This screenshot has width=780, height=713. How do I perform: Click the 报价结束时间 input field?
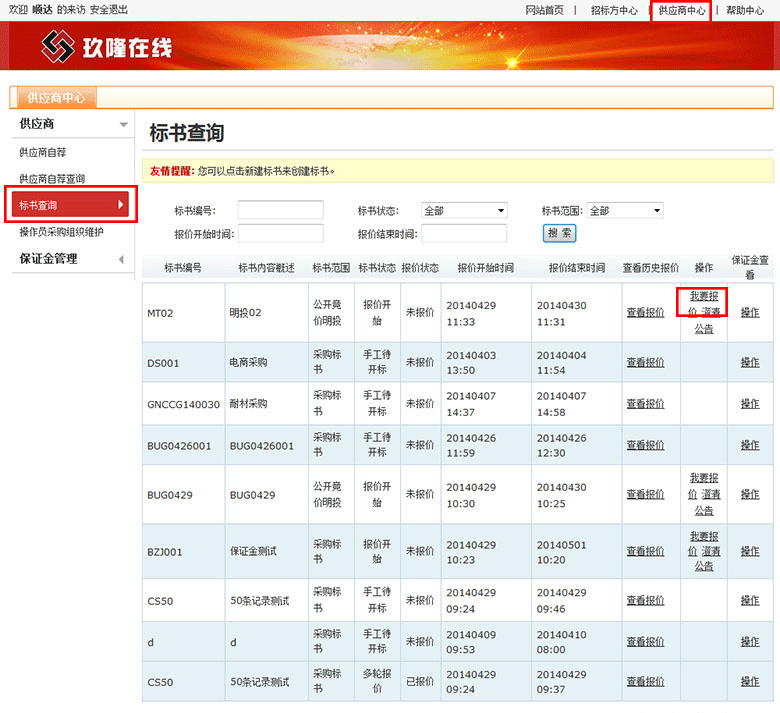(x=464, y=233)
